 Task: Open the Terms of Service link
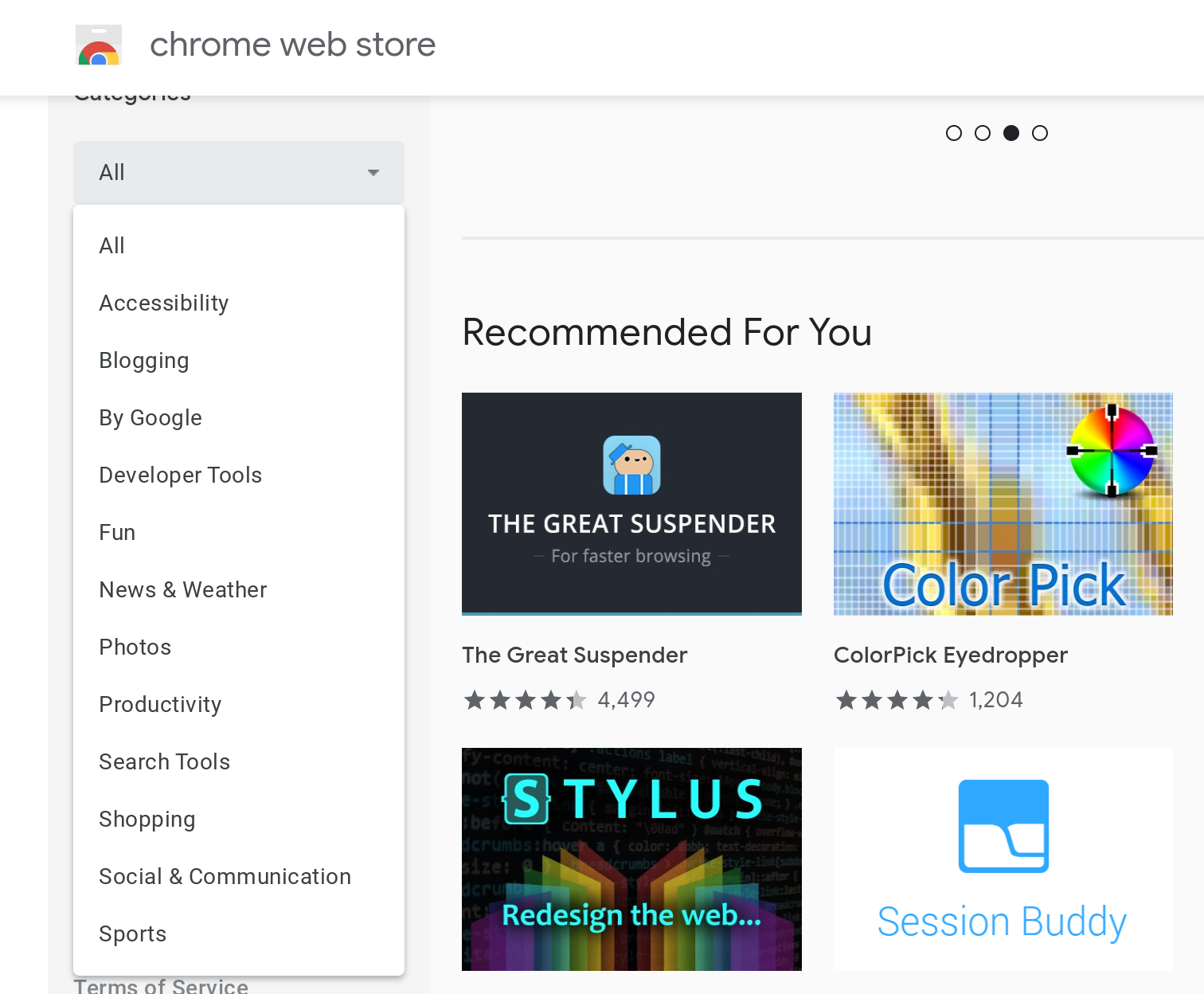tap(161, 986)
